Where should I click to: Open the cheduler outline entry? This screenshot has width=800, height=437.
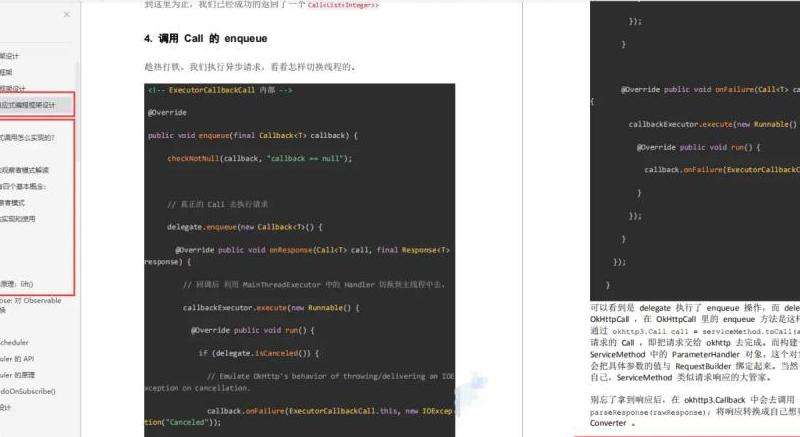coord(15,342)
